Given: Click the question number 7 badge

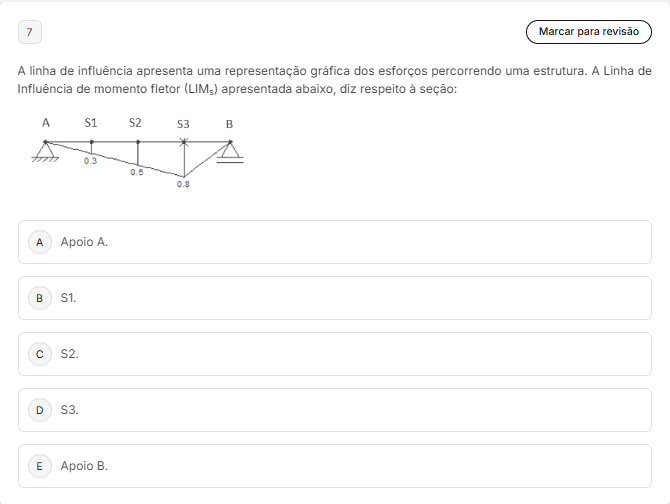Looking at the screenshot, I should point(29,32).
